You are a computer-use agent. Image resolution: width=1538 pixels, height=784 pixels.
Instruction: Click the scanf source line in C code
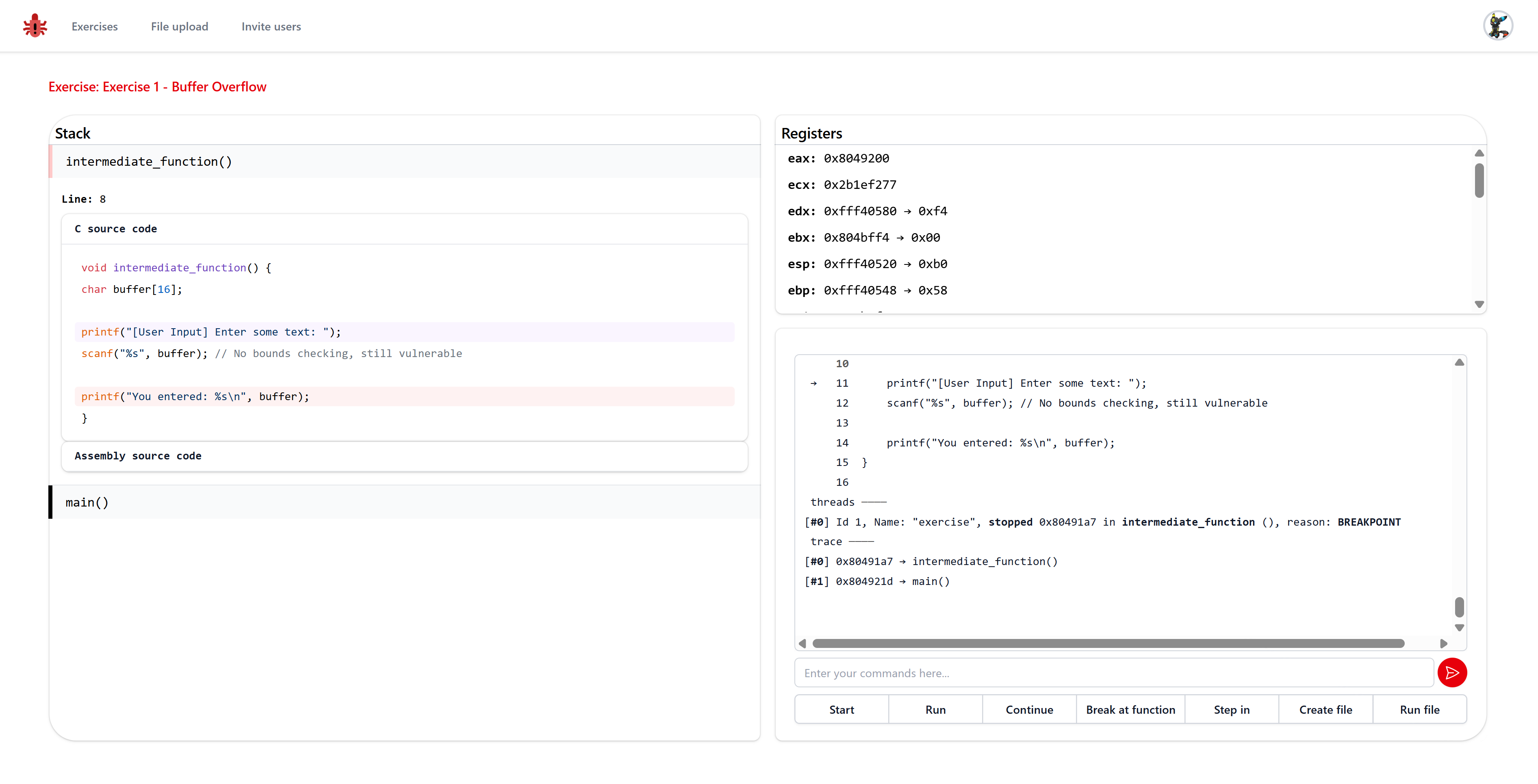(404, 353)
